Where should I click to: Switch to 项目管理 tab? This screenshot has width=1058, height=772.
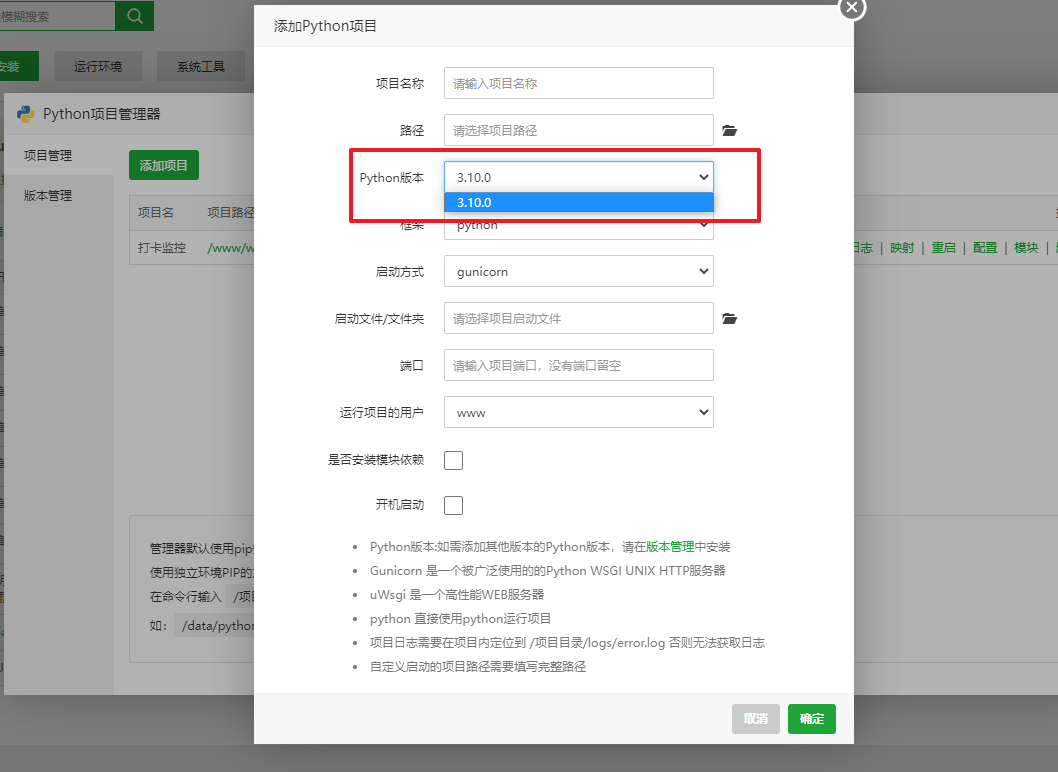[48, 155]
